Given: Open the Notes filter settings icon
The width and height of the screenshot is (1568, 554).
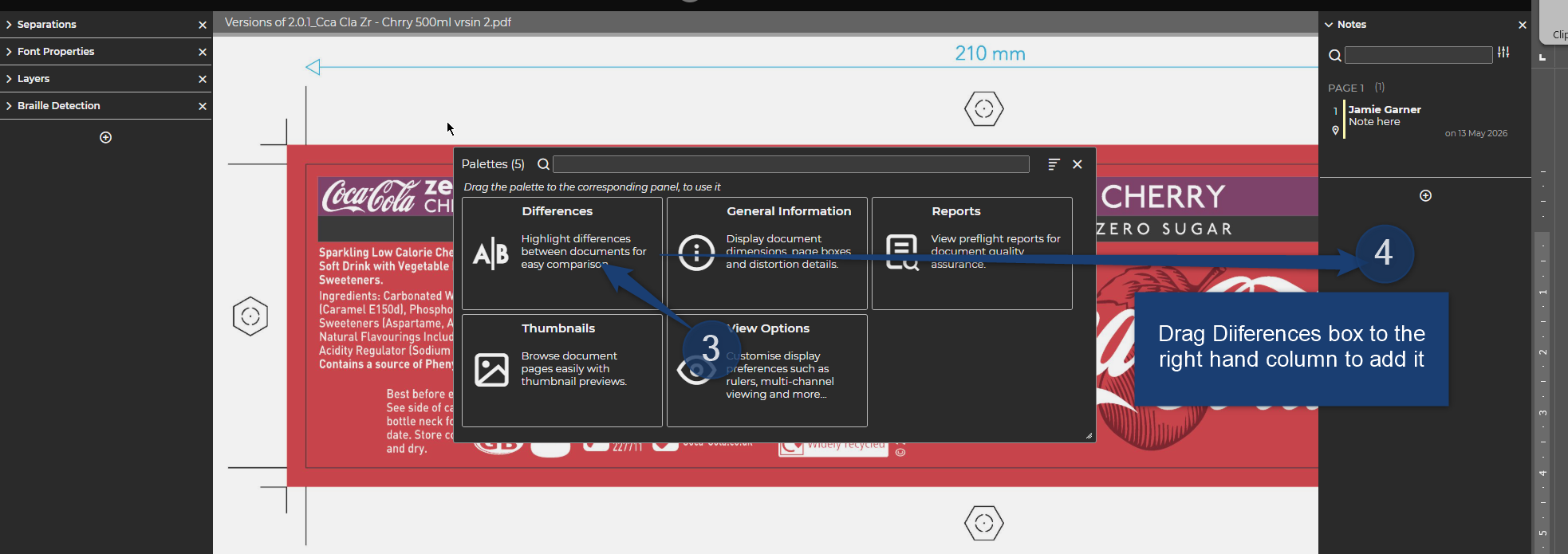Looking at the screenshot, I should (x=1503, y=53).
